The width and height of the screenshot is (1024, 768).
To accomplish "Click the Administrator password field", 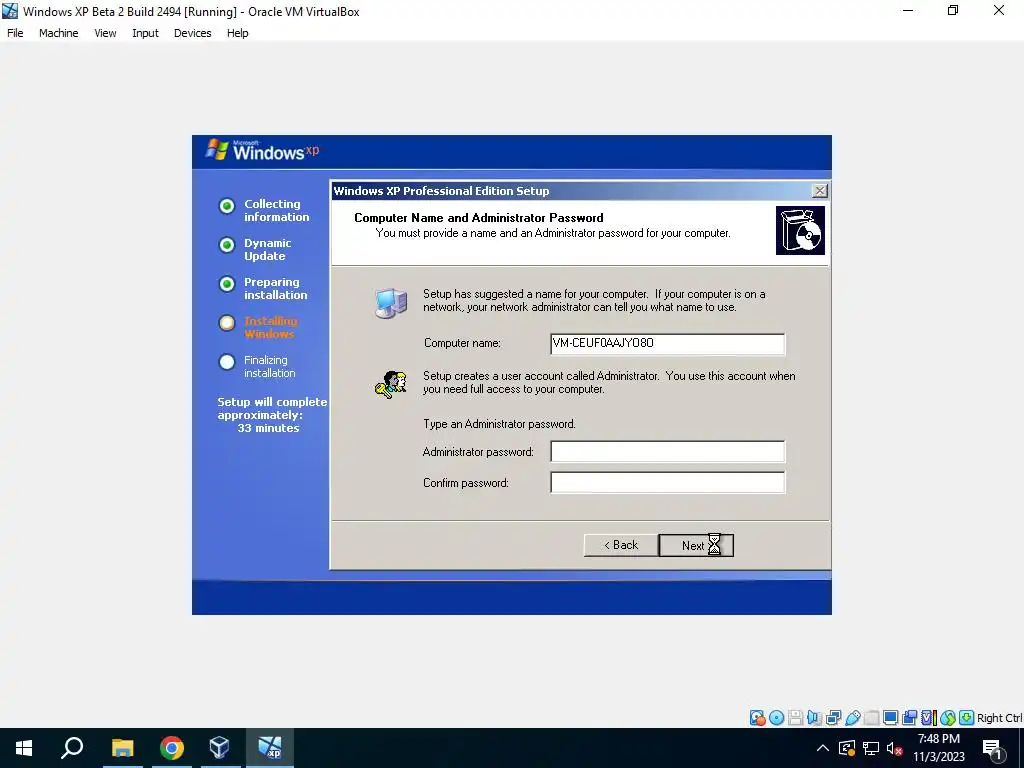I will click(667, 451).
